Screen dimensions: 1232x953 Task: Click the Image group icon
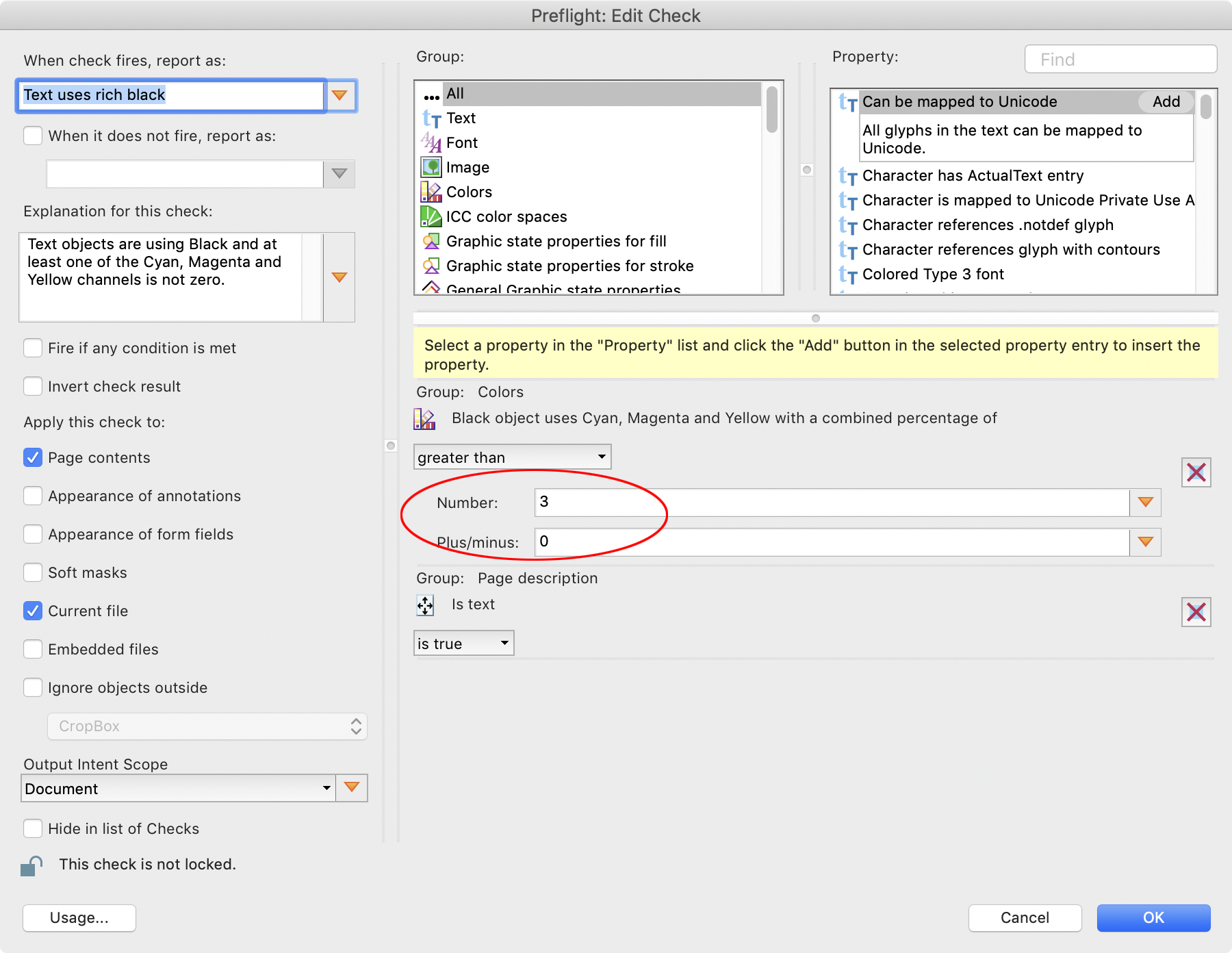431,167
